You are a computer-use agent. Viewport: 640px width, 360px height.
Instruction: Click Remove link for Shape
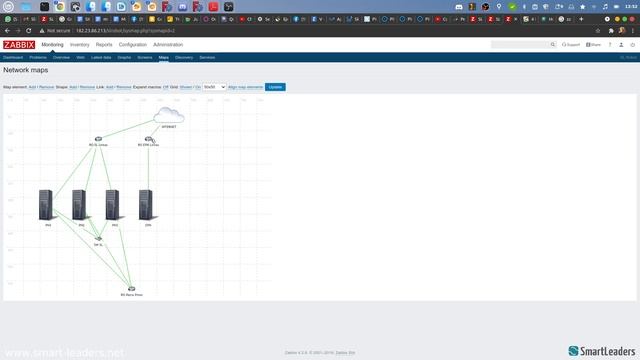point(87,87)
